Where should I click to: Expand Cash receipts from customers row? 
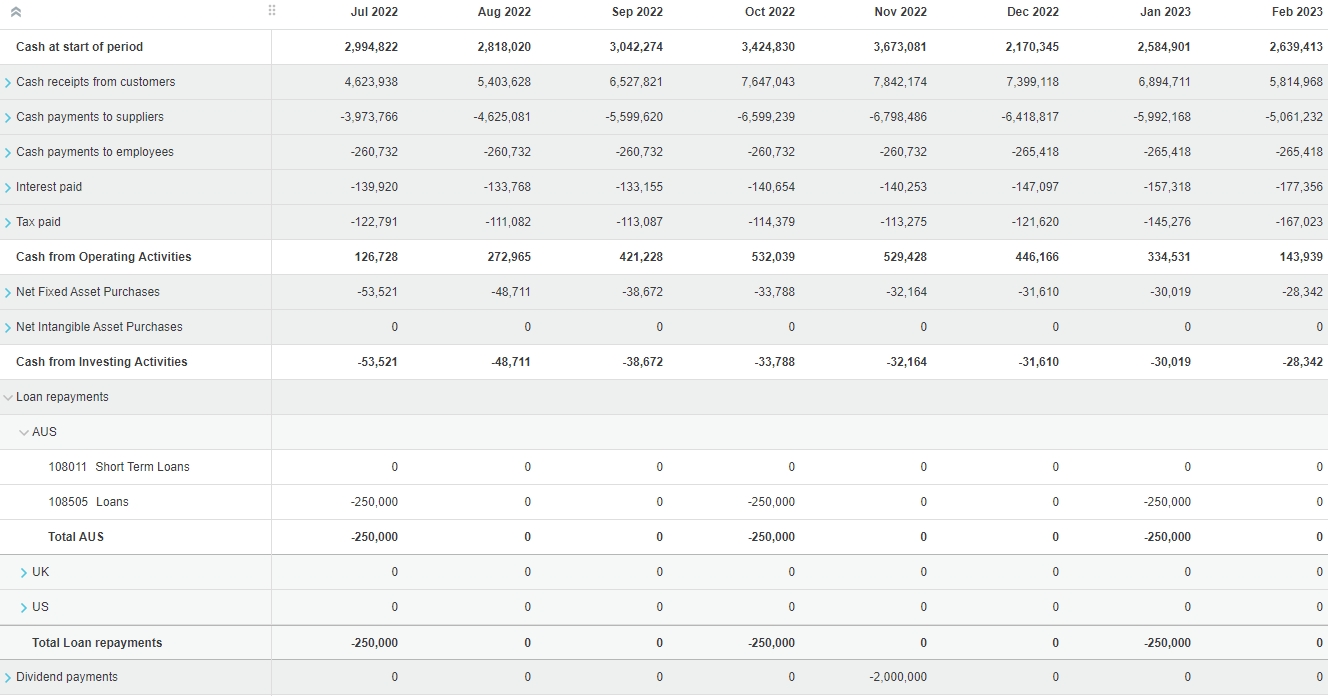[x=8, y=82]
